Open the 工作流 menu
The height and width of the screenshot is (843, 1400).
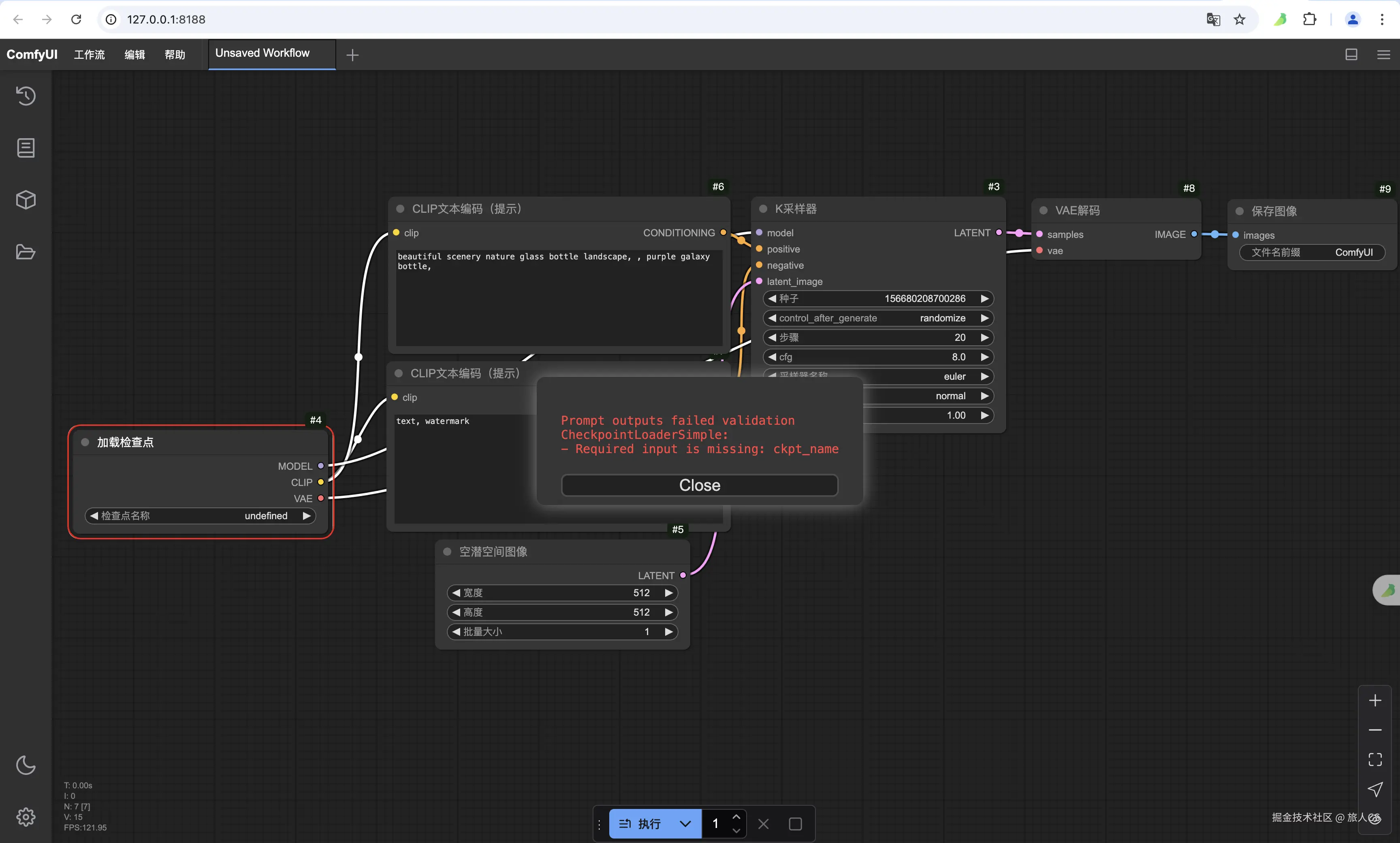click(89, 55)
